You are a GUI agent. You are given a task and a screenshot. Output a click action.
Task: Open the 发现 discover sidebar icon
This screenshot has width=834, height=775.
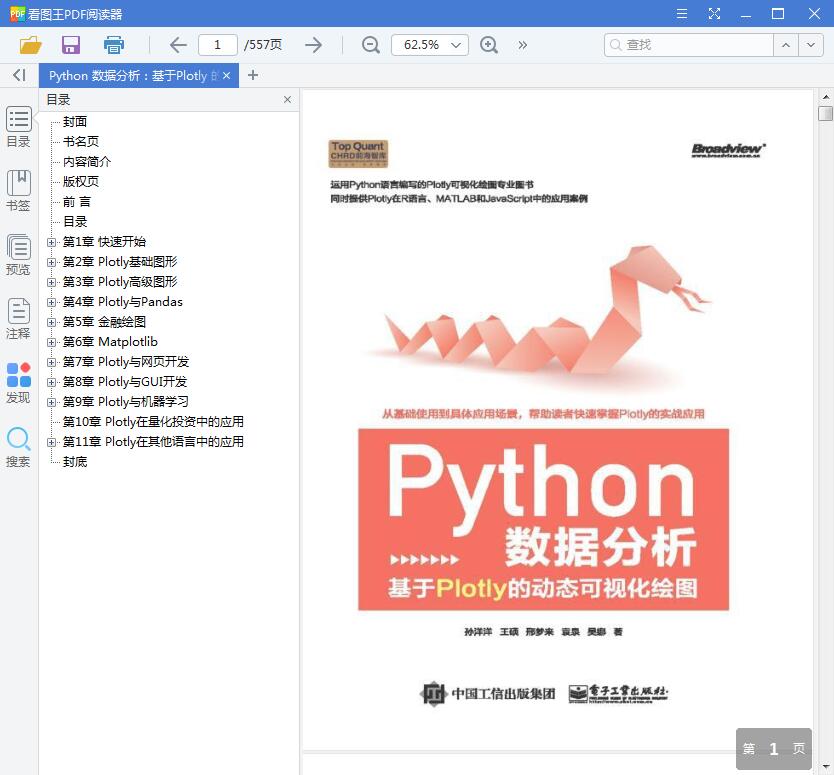pos(19,383)
